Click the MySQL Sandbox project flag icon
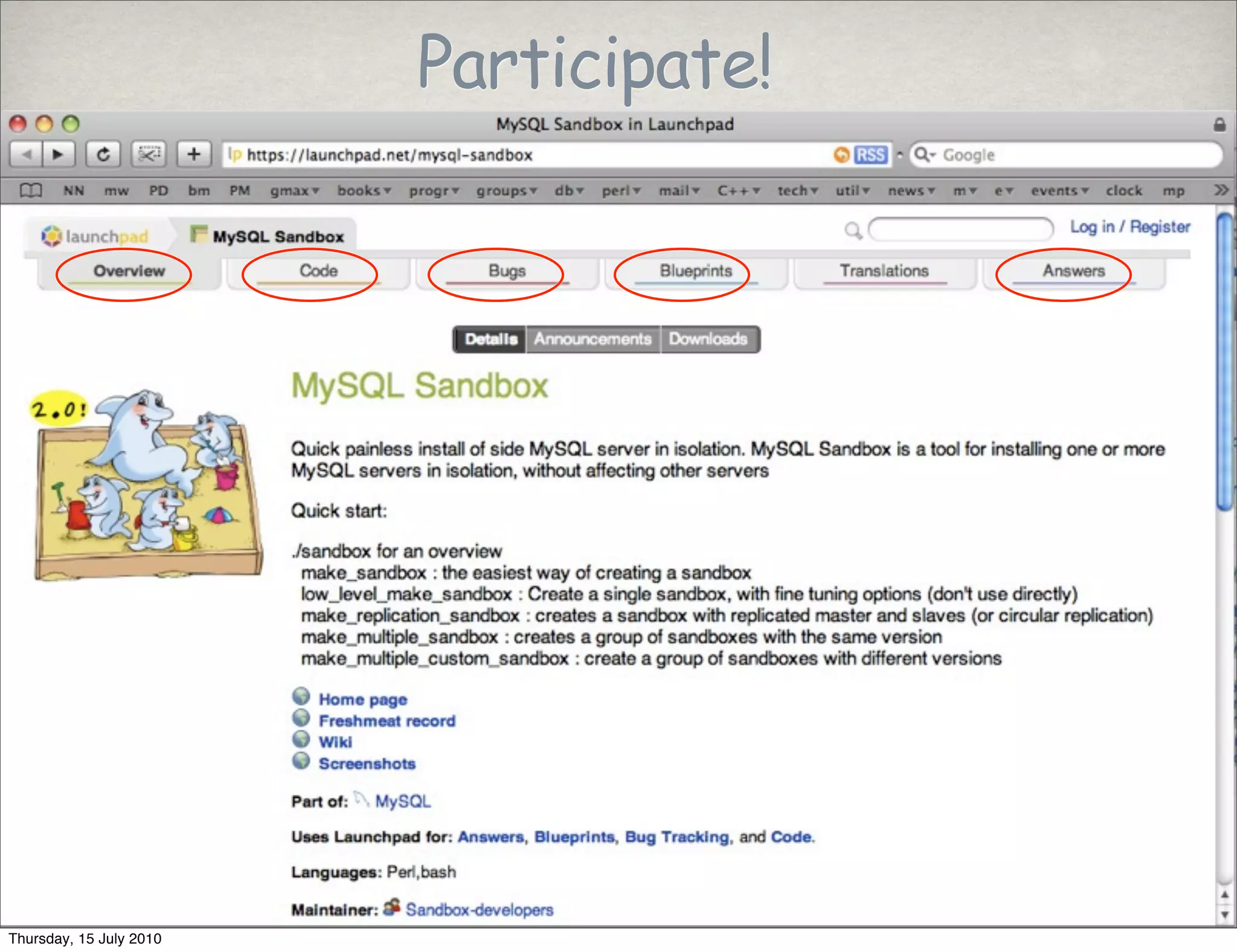The width and height of the screenshot is (1237, 952). tap(198, 234)
